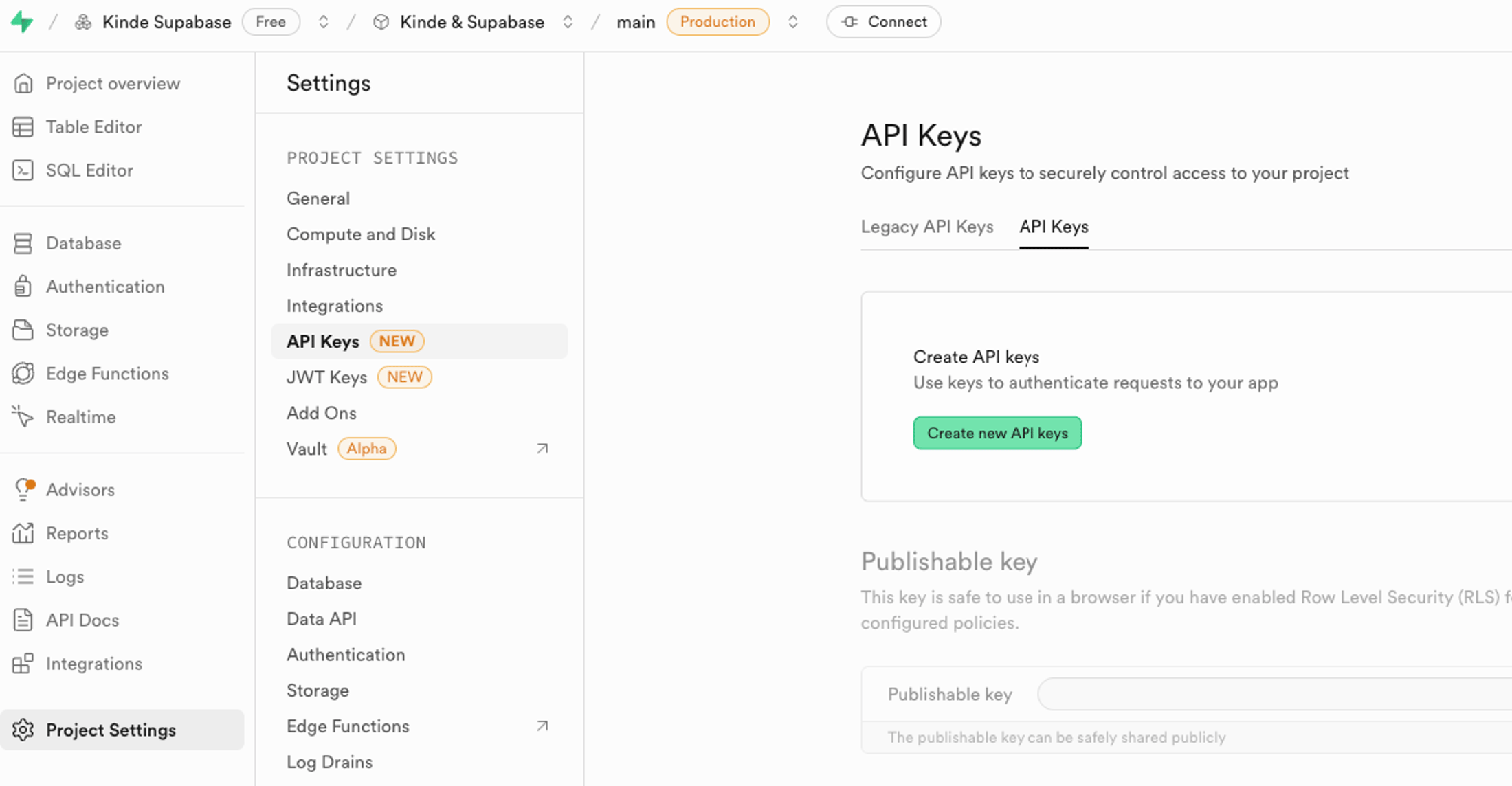Image resolution: width=1512 pixels, height=786 pixels.
Task: Click the Create new API keys button
Action: [x=997, y=433]
